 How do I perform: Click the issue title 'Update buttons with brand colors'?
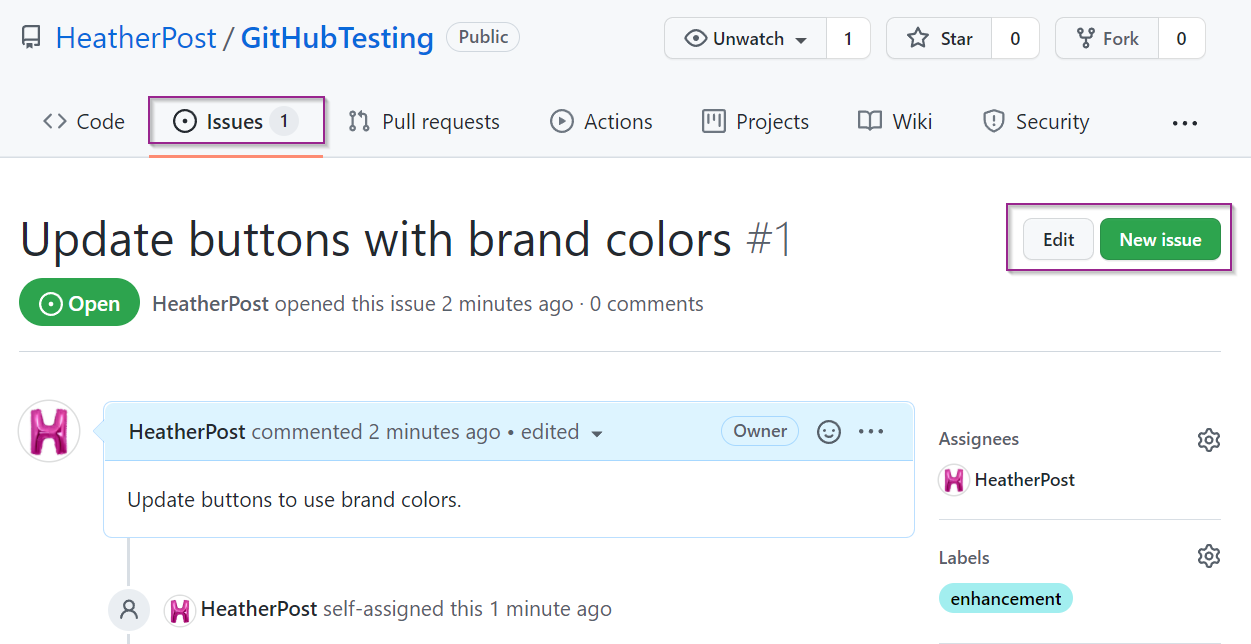coord(376,240)
